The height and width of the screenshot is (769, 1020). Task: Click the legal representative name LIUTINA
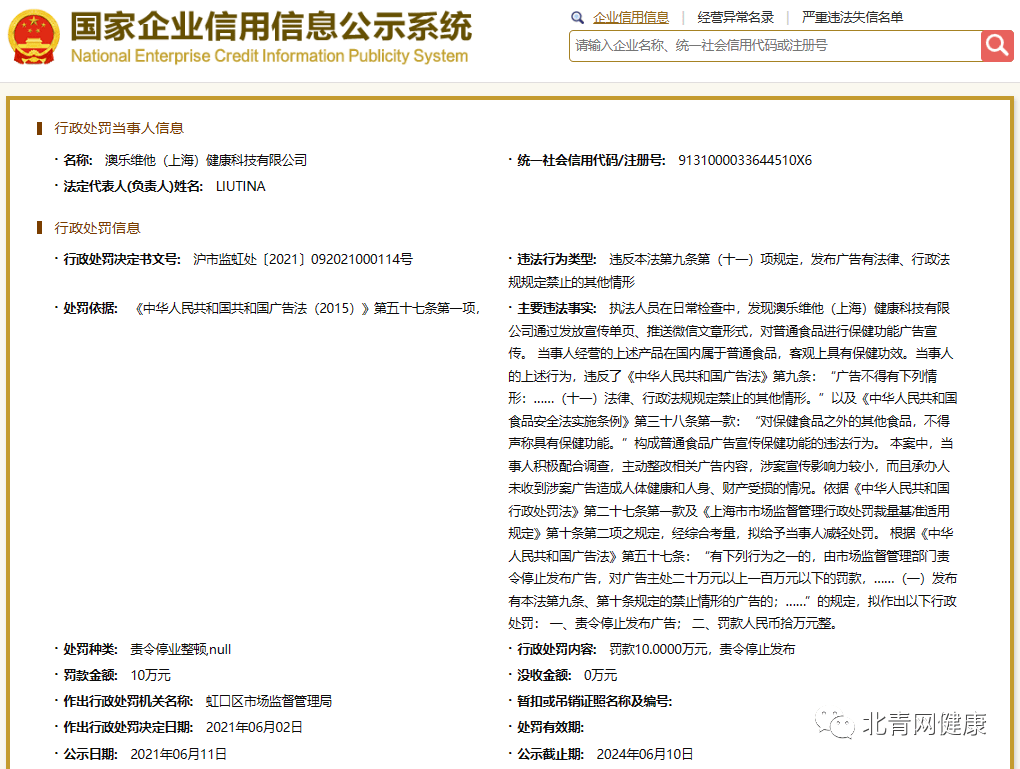(x=240, y=186)
